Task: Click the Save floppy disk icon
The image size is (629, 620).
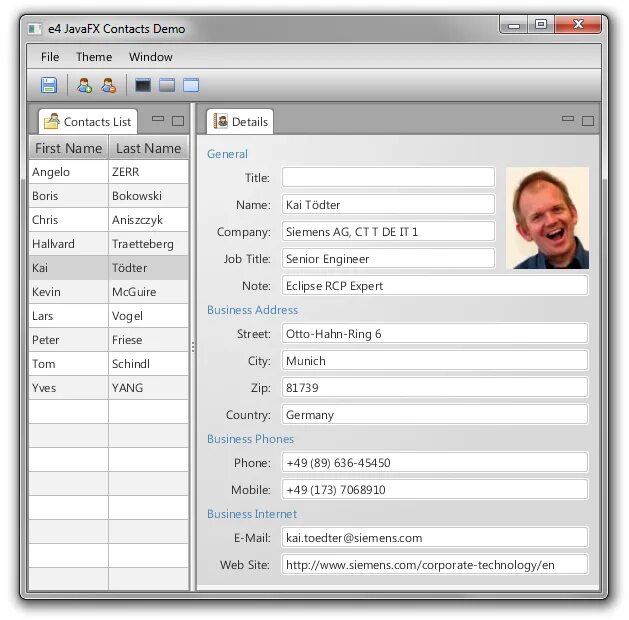Action: (x=49, y=85)
